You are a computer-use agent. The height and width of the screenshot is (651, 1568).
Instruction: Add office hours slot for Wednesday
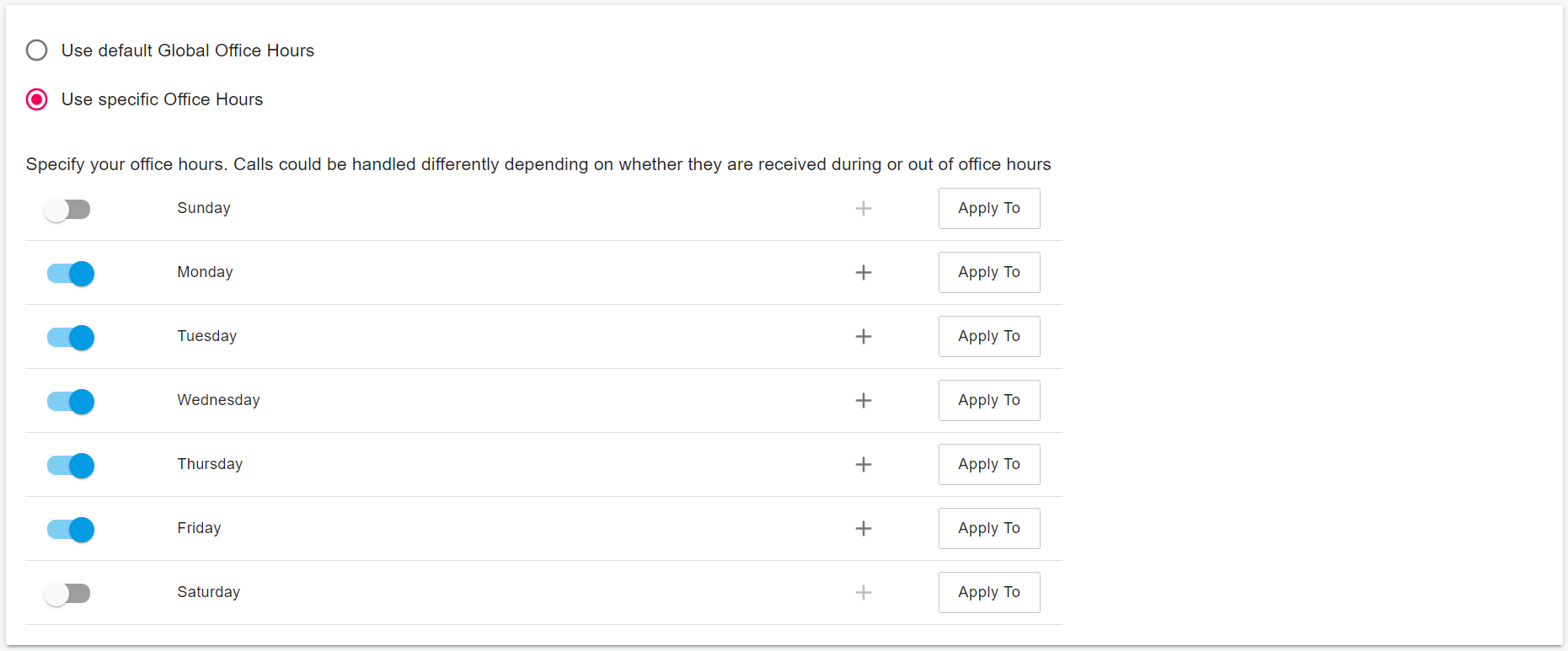pyautogui.click(x=863, y=401)
